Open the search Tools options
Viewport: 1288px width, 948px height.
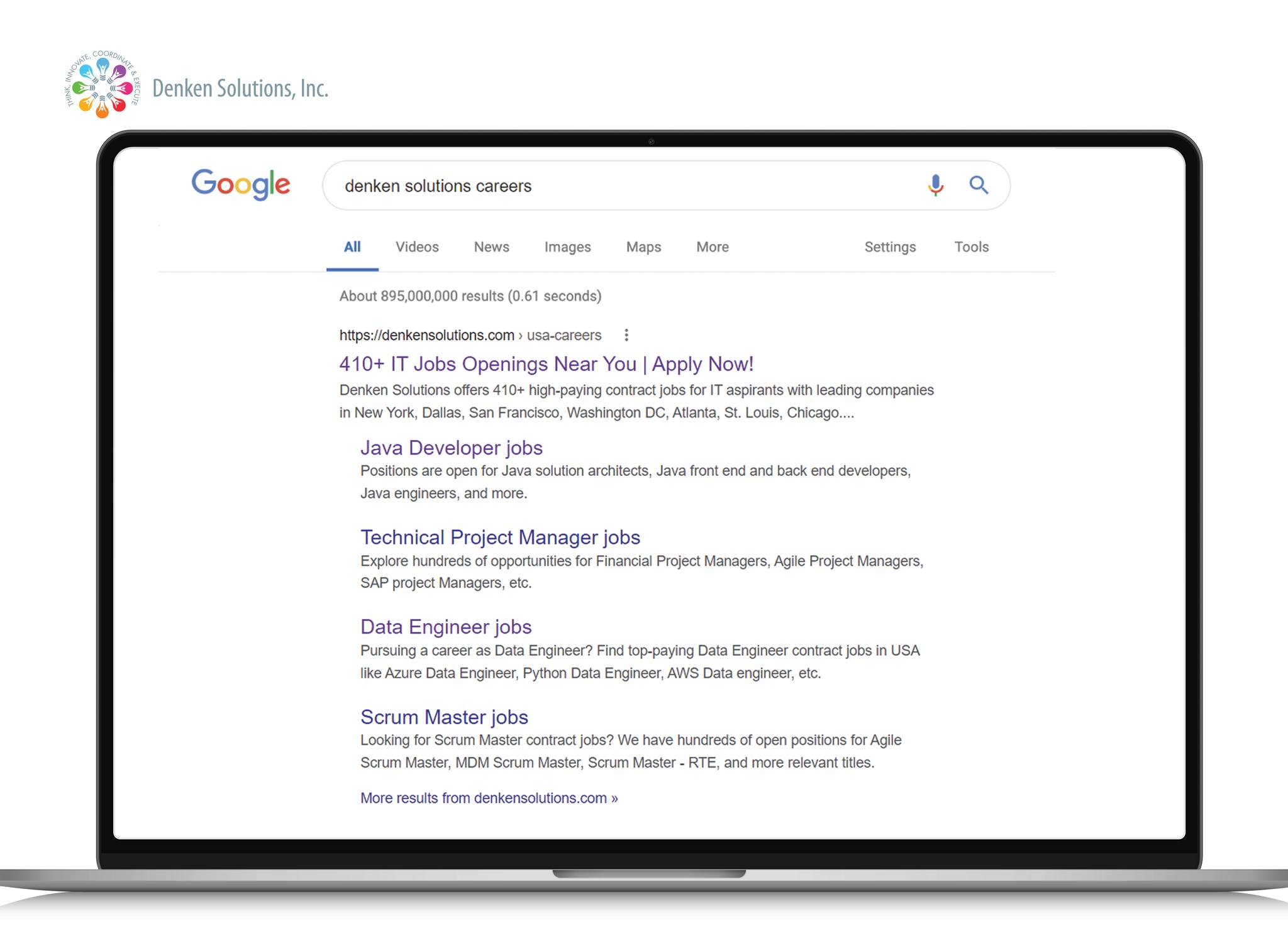(972, 247)
